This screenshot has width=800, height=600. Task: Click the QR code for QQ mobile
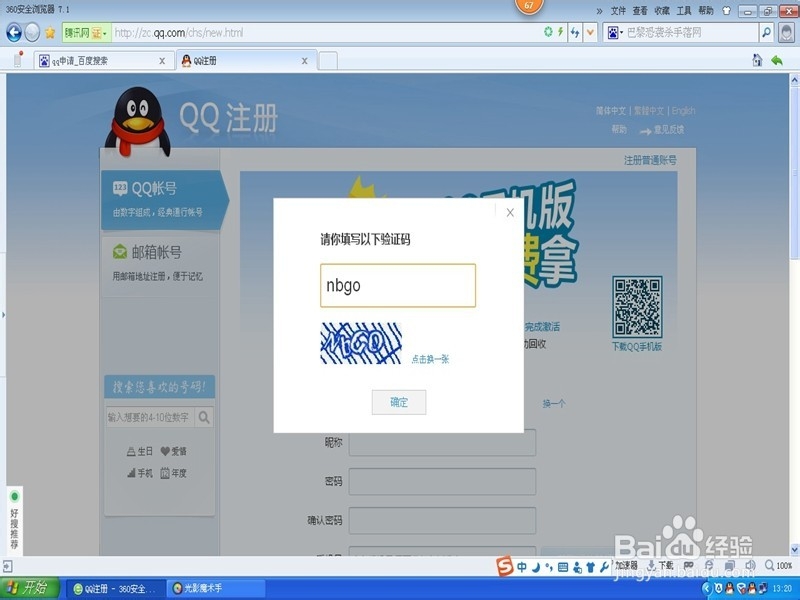(x=637, y=307)
